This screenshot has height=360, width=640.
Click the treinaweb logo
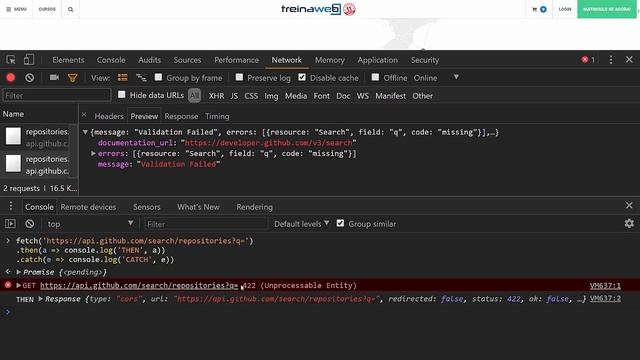(x=318, y=9)
